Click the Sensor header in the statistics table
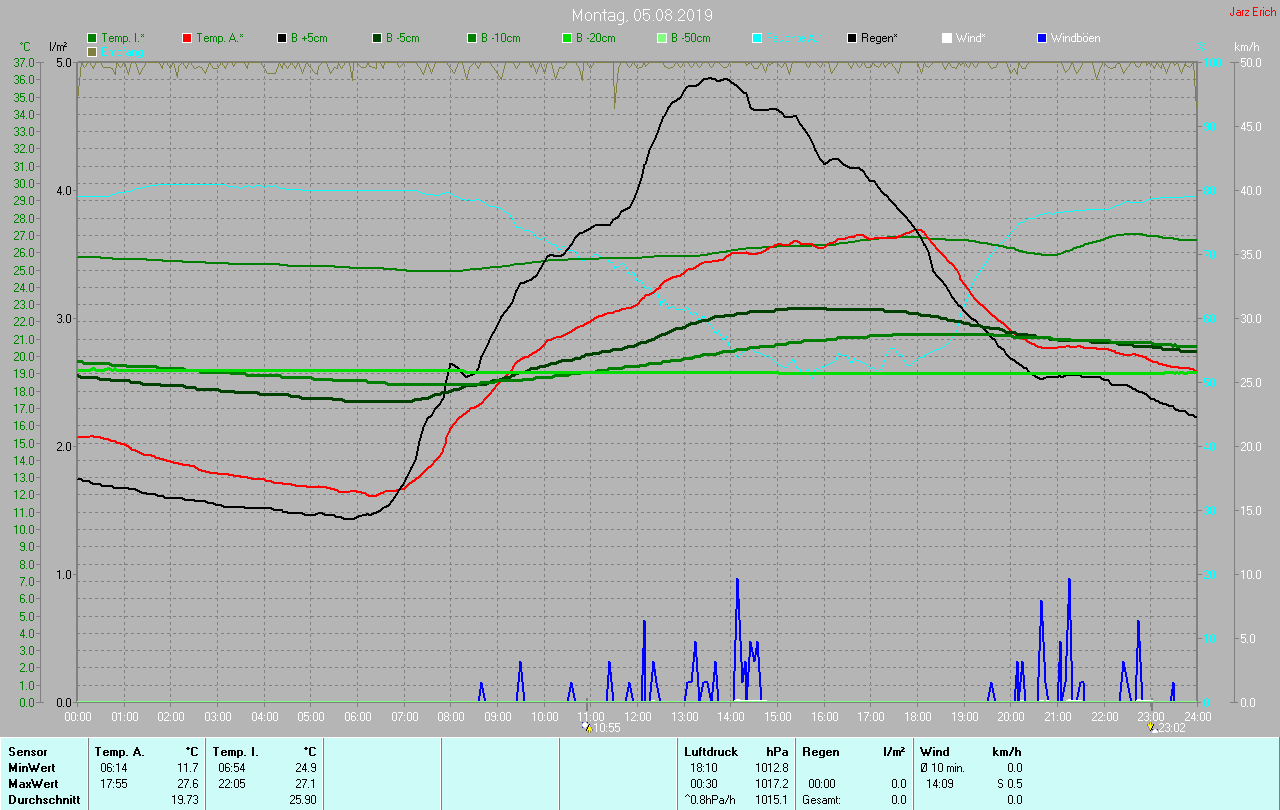 coord(27,752)
